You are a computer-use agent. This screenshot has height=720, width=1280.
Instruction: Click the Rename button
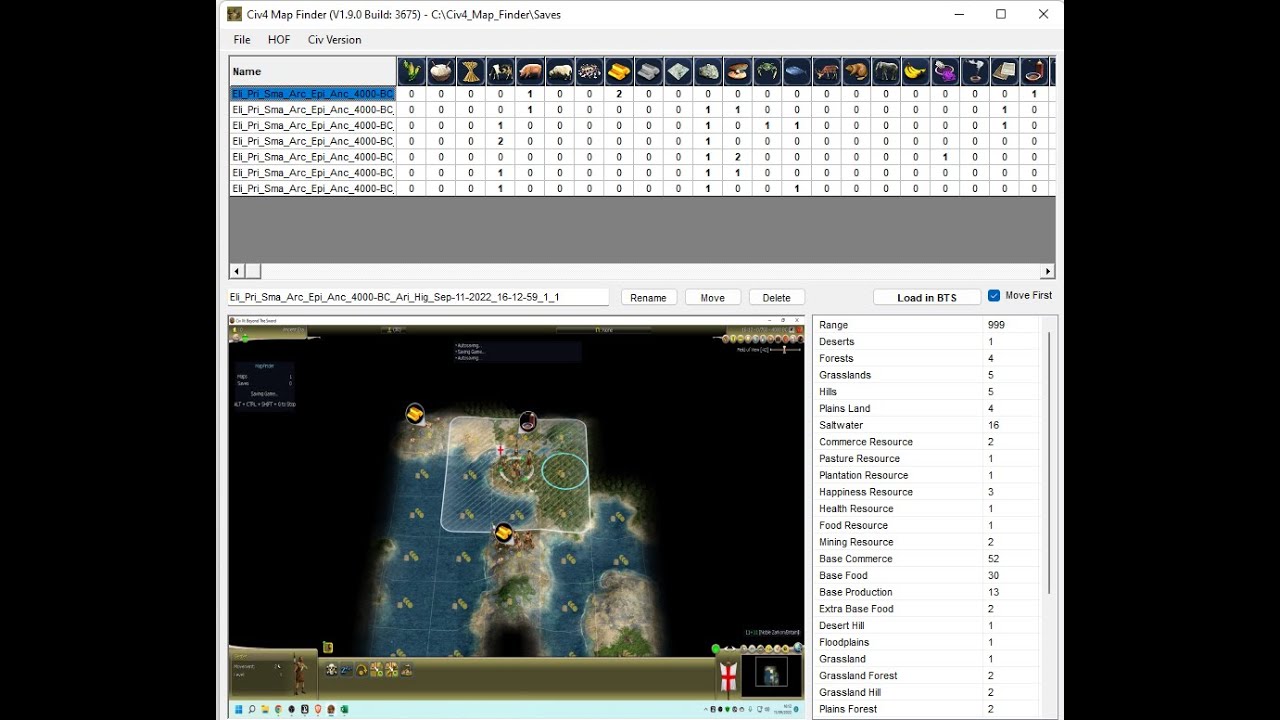tap(648, 297)
